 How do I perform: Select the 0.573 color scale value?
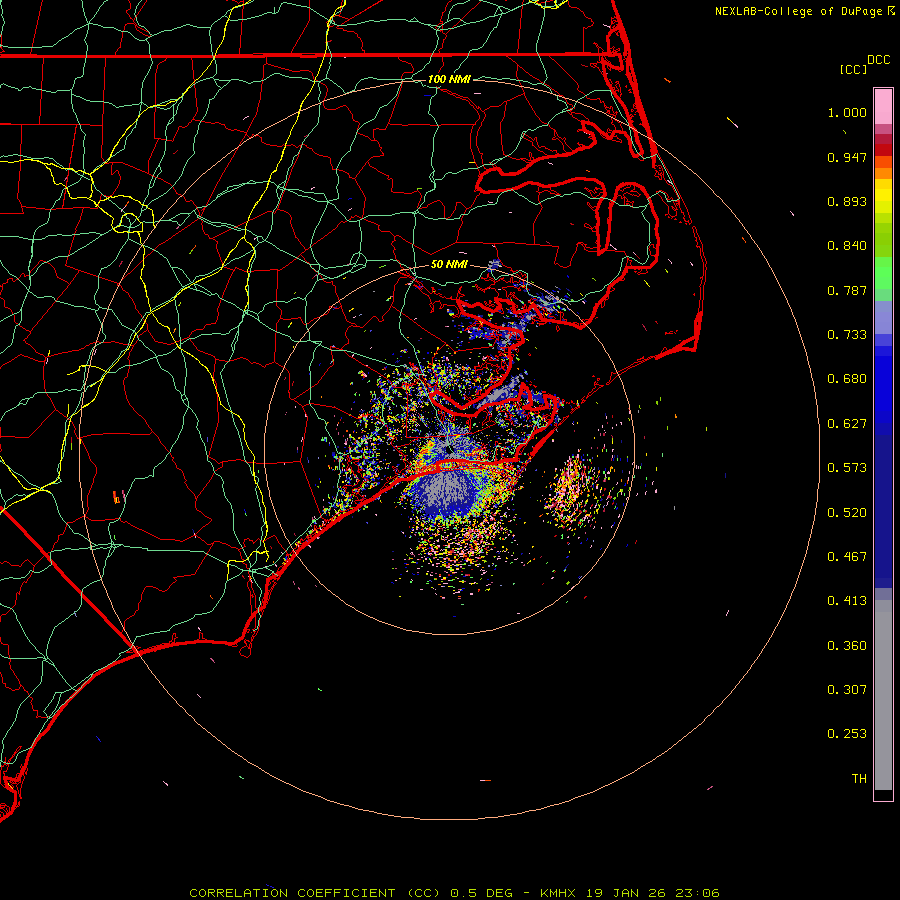(847, 468)
